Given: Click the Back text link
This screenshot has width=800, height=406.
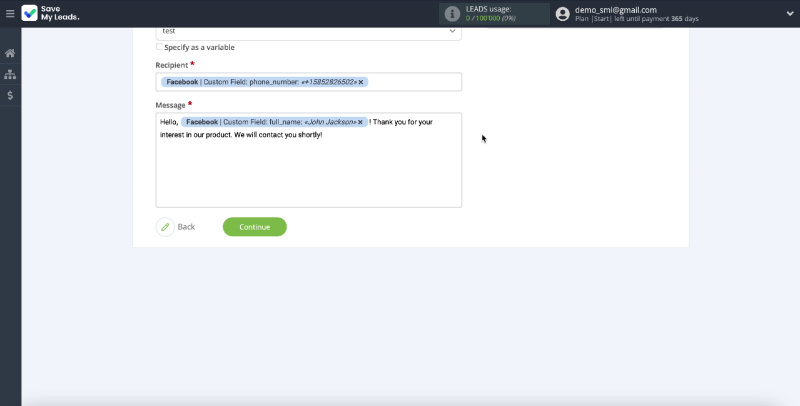Looking at the screenshot, I should 186,227.
